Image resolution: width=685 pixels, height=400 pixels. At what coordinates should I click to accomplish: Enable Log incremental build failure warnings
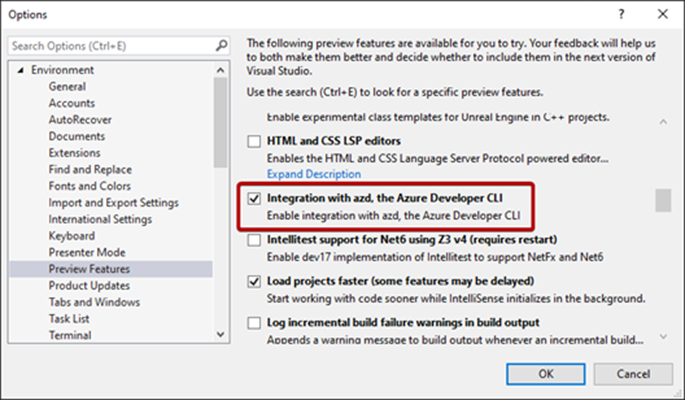[254, 323]
